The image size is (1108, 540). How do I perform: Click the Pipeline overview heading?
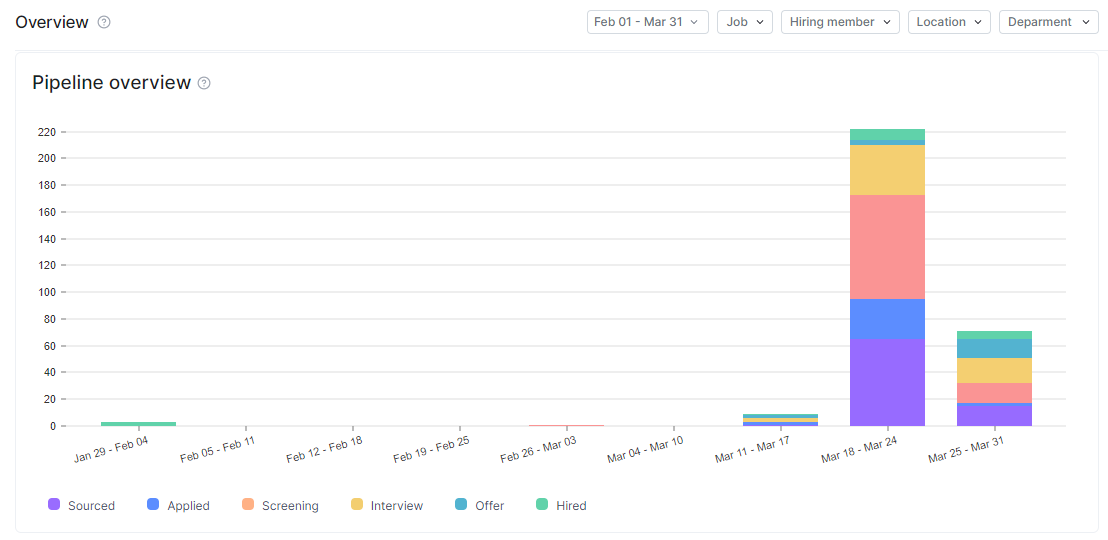tap(112, 83)
